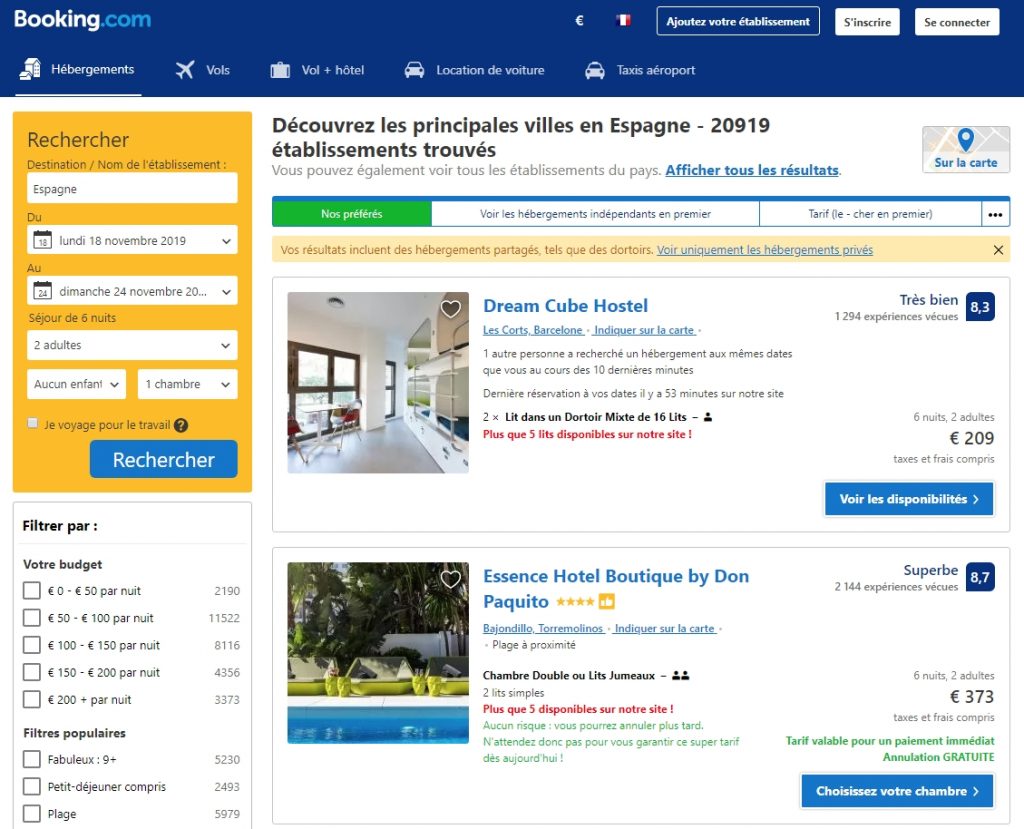Click the Espagne destination input field
The width and height of the screenshot is (1024, 829).
(x=132, y=189)
